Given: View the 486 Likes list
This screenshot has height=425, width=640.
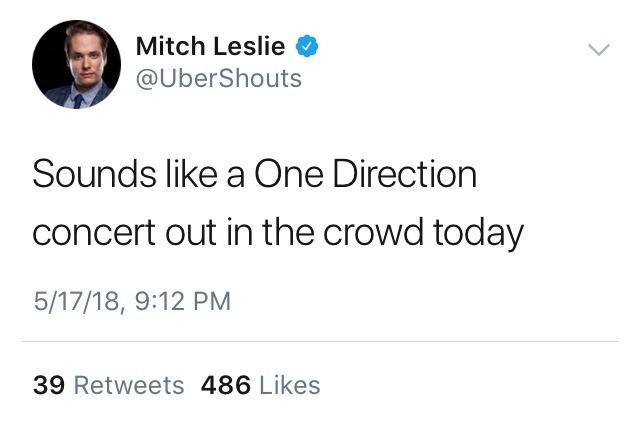Looking at the screenshot, I should click(x=260, y=385).
